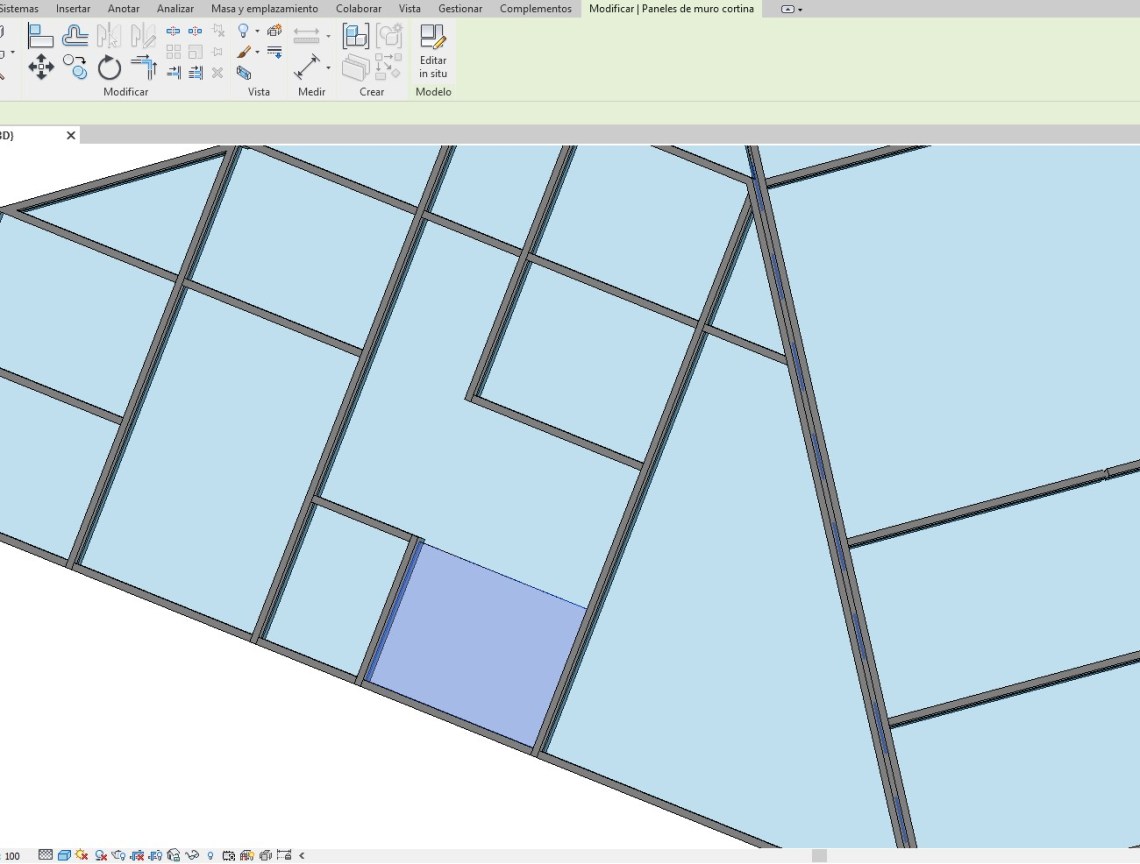This screenshot has height=864, width=1140.
Task: Switch to the Anotar ribbon tab
Action: point(123,9)
